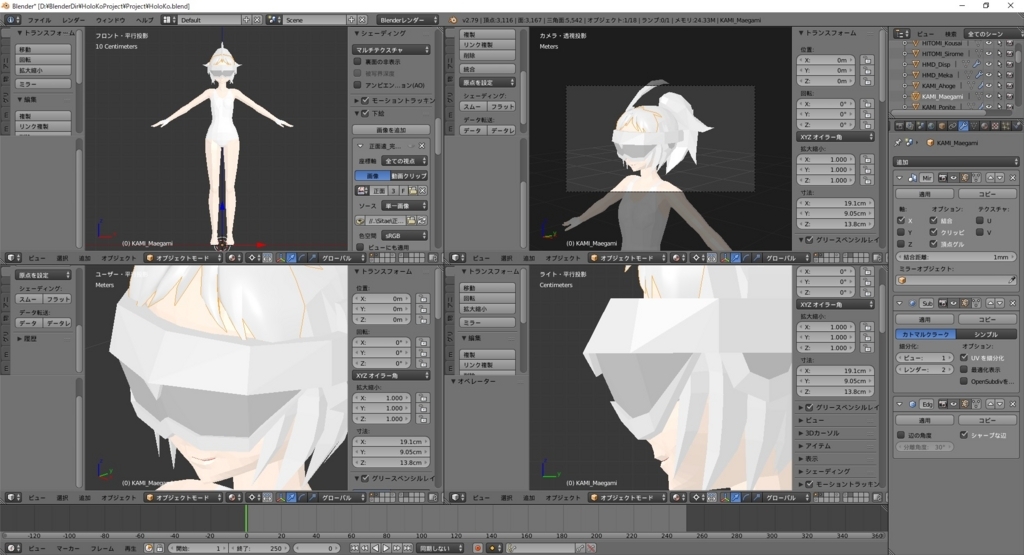Collapse the Edge Split modifier panel

pos(900,404)
